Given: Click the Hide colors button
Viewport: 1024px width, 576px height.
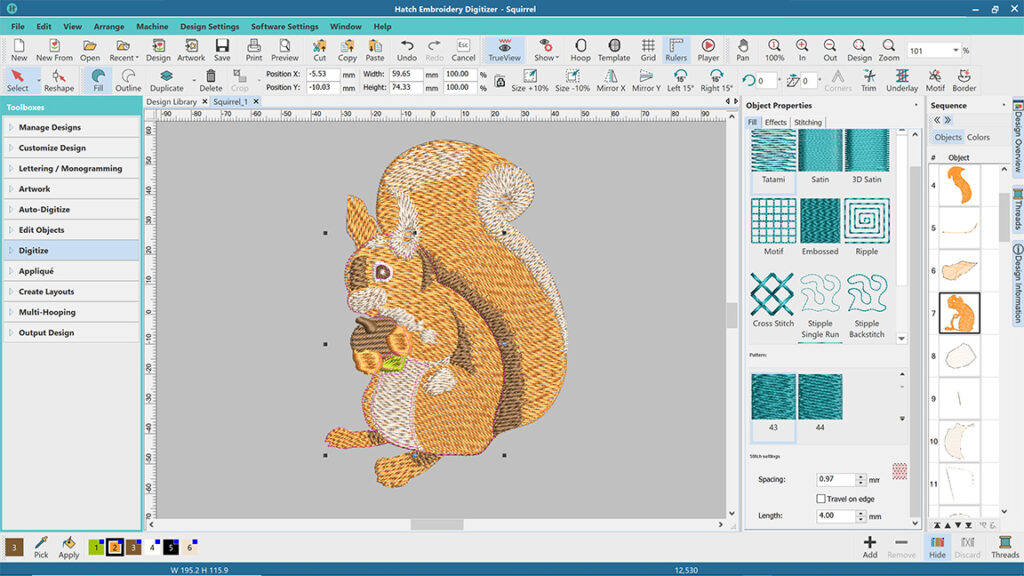Looking at the screenshot, I should 937,546.
